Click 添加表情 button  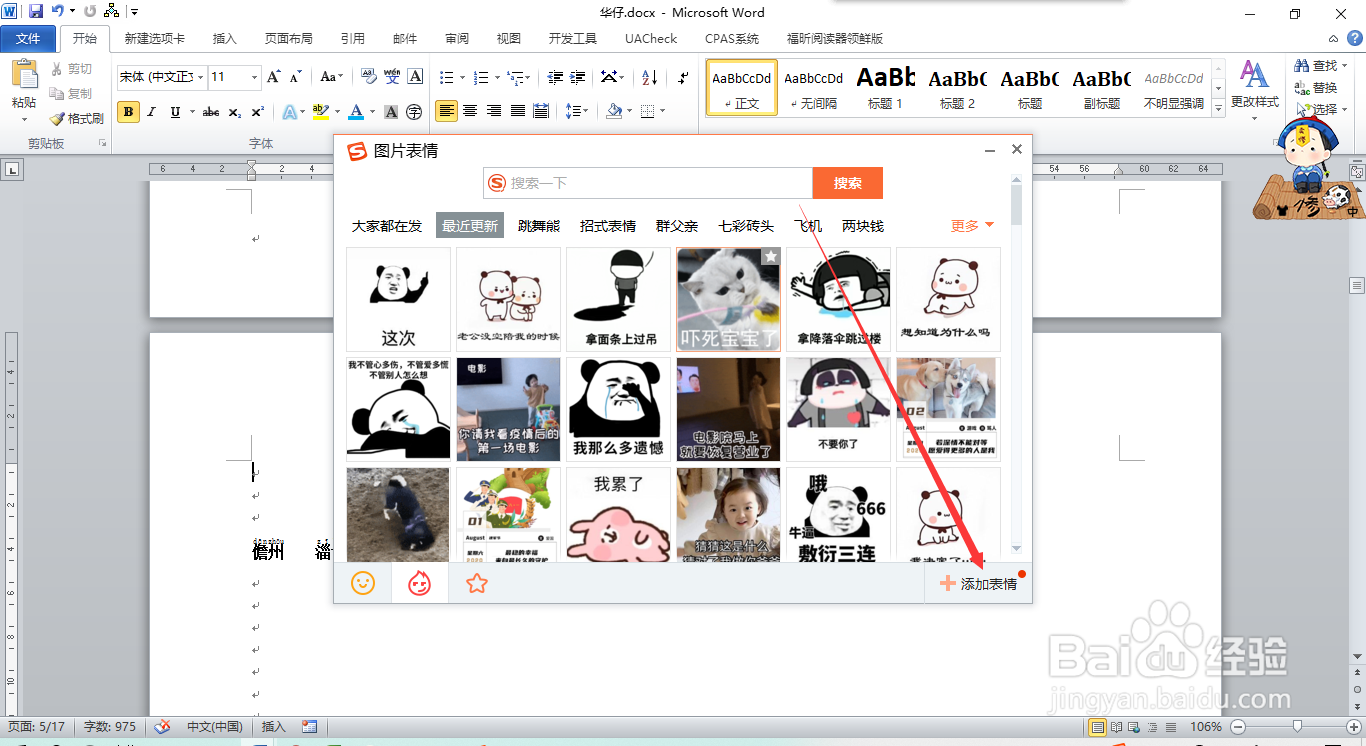tap(979, 584)
